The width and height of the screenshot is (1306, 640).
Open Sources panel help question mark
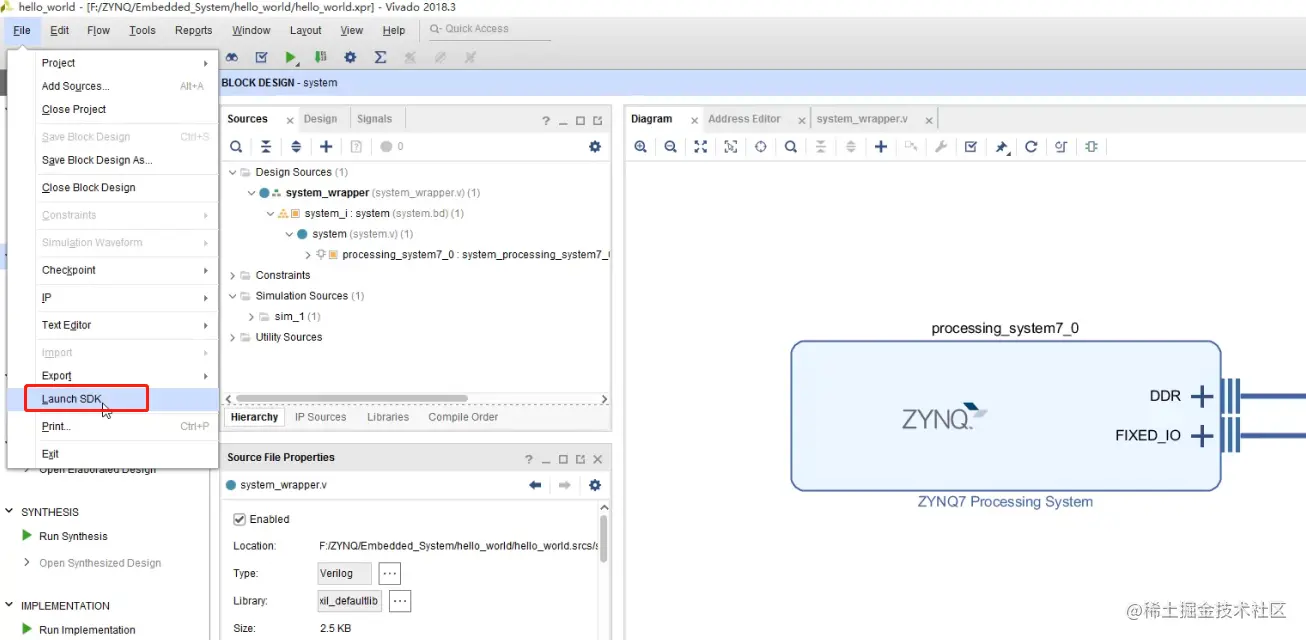click(546, 121)
